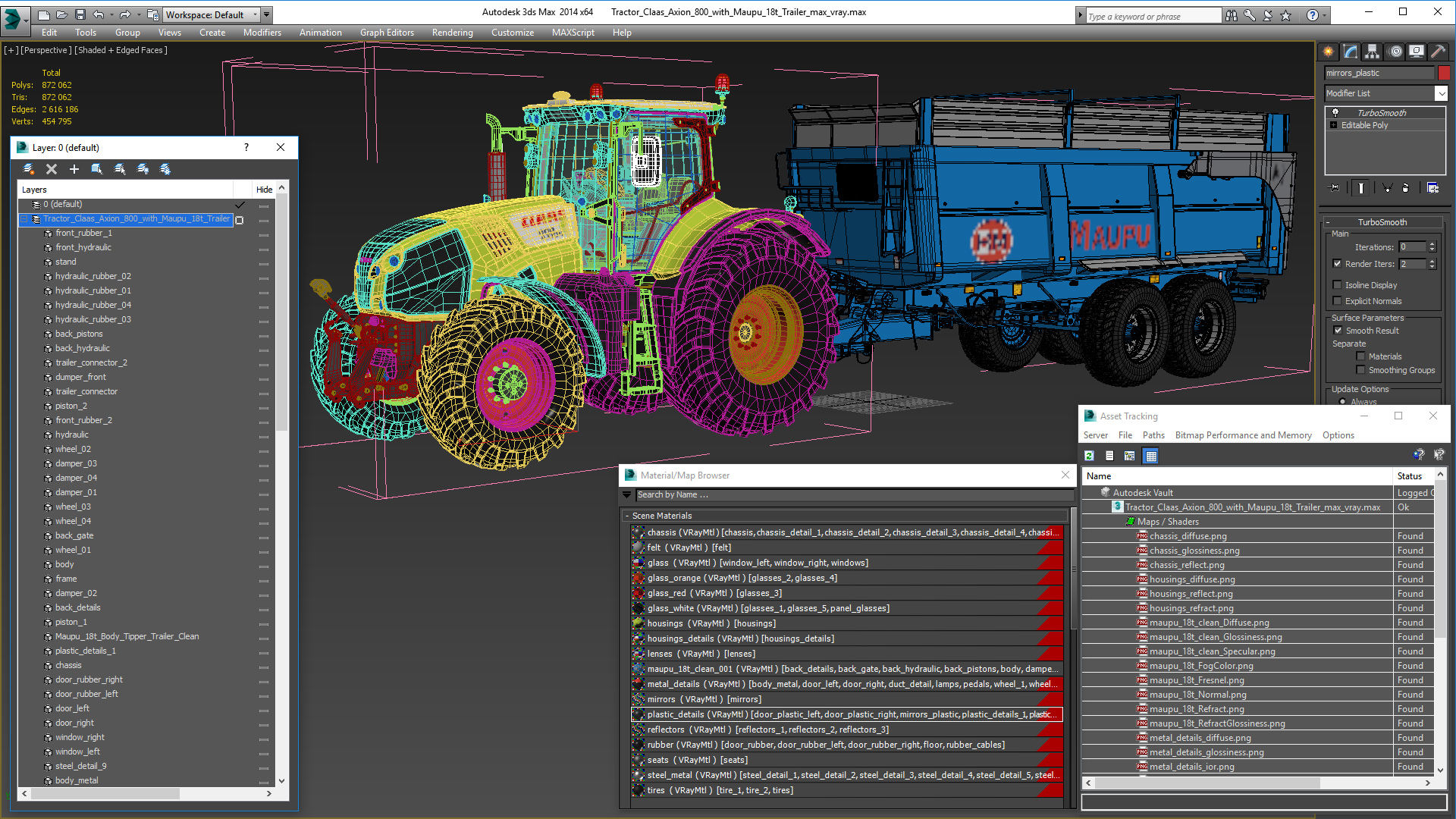This screenshot has height=819, width=1456.
Task: Open the Undo history dropdown arrow
Action: click(x=111, y=14)
